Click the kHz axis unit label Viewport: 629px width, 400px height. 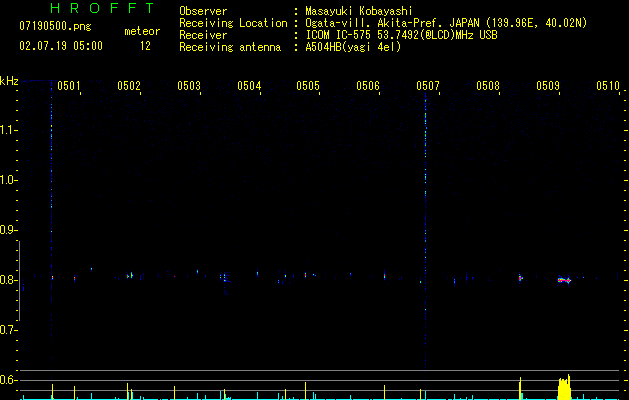9,81
